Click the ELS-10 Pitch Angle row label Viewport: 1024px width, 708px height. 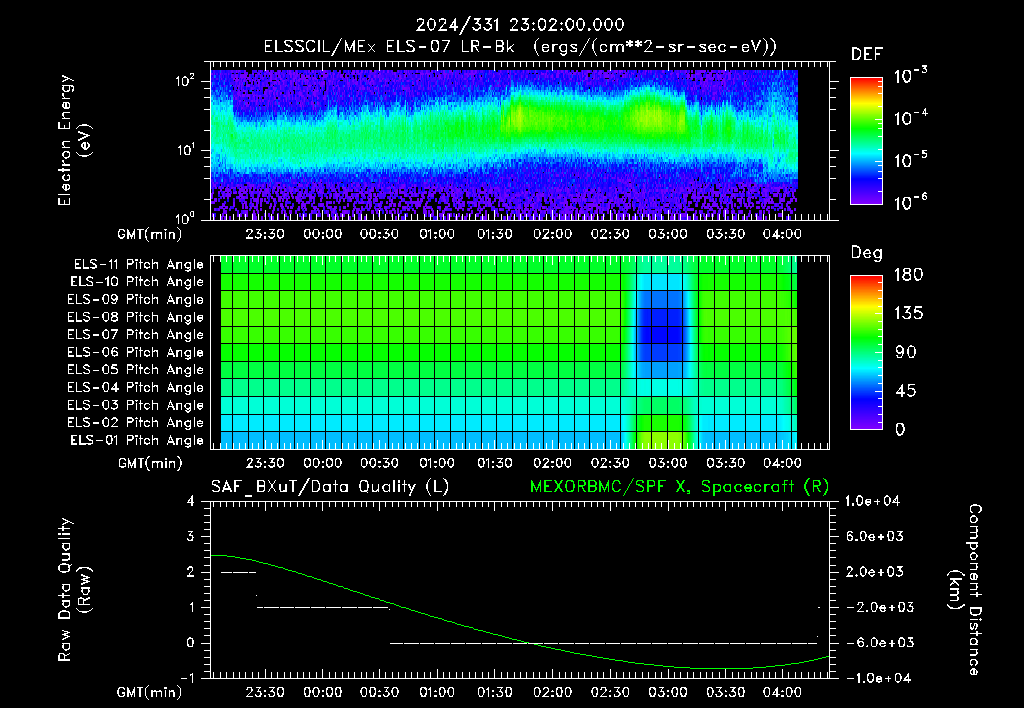(137, 282)
